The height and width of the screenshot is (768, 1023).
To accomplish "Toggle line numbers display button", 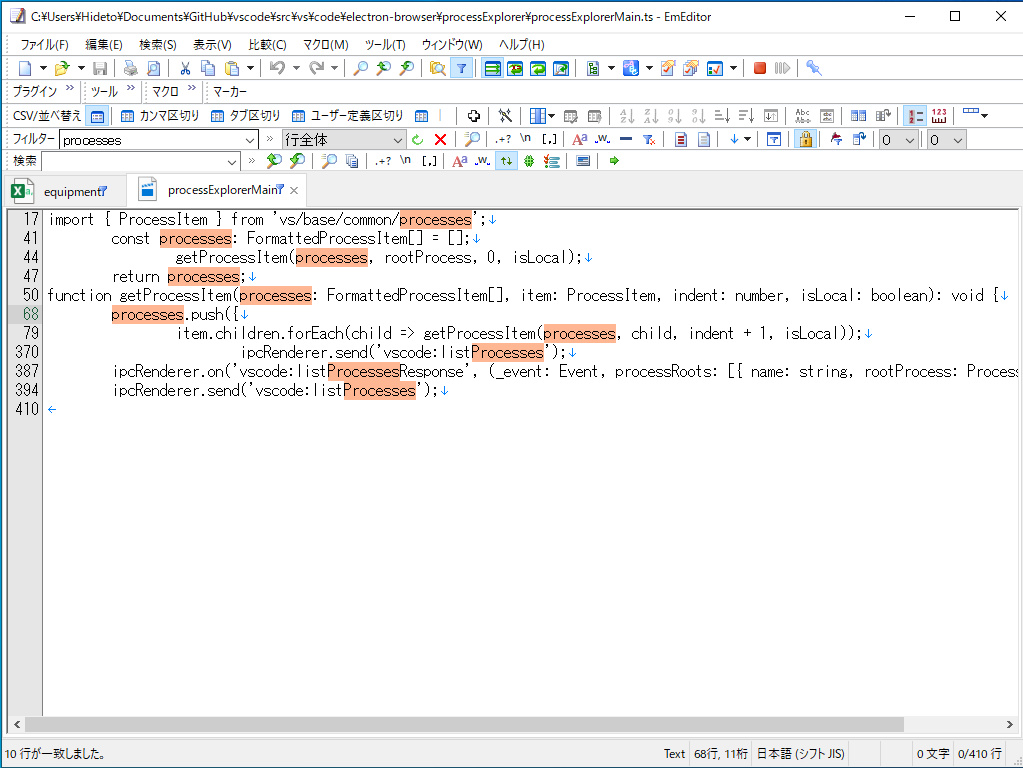I will coord(914,115).
